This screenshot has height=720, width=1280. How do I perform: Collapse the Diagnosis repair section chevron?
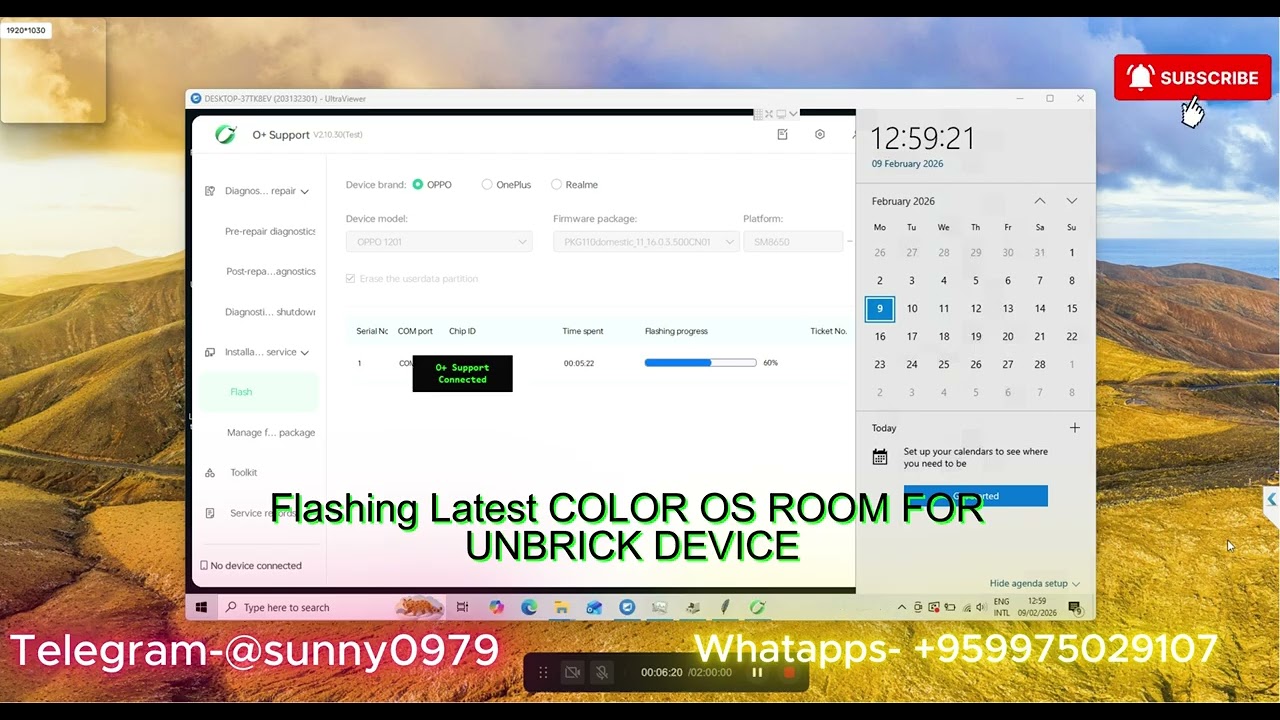tap(305, 191)
